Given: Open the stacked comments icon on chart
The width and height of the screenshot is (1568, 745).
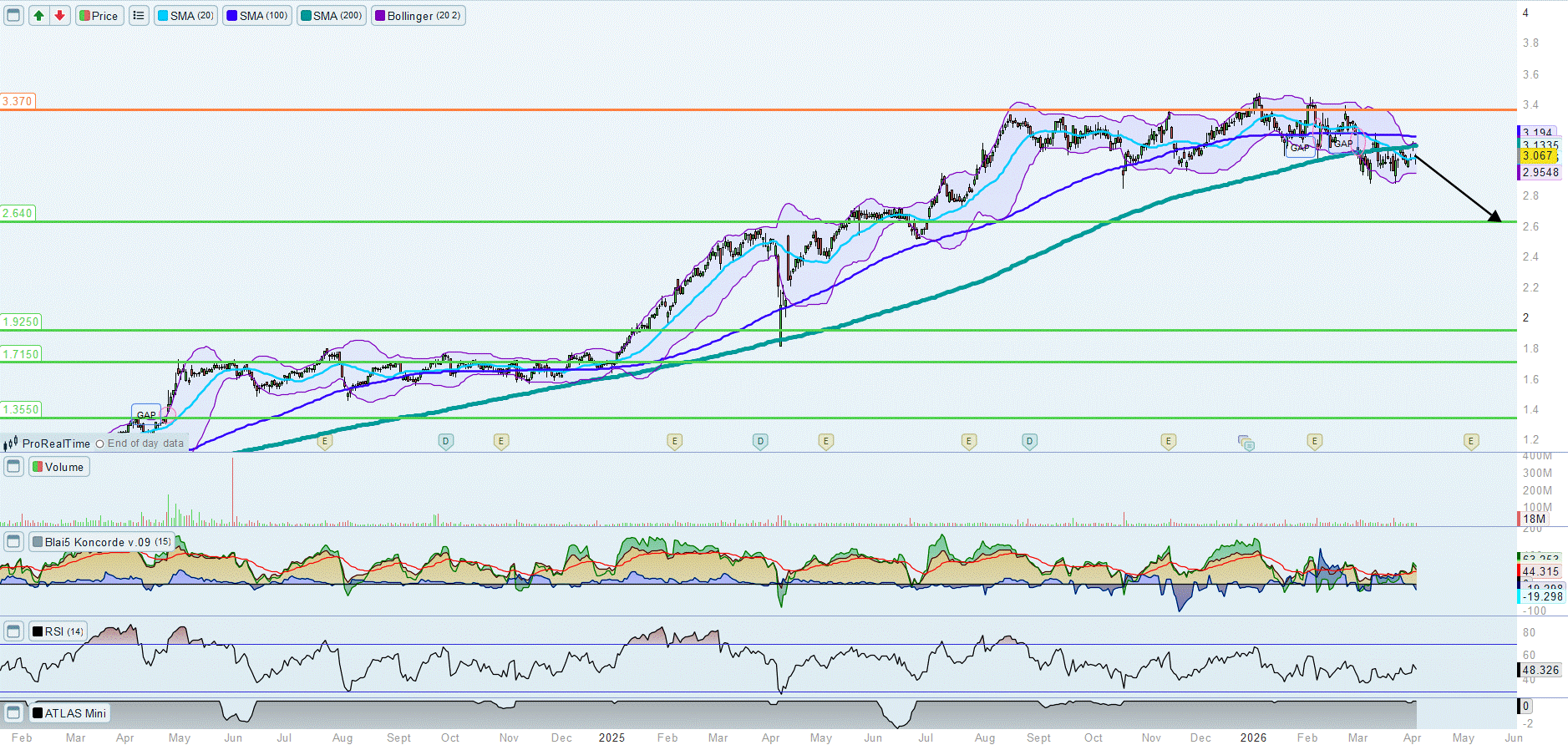Looking at the screenshot, I should [1246, 443].
